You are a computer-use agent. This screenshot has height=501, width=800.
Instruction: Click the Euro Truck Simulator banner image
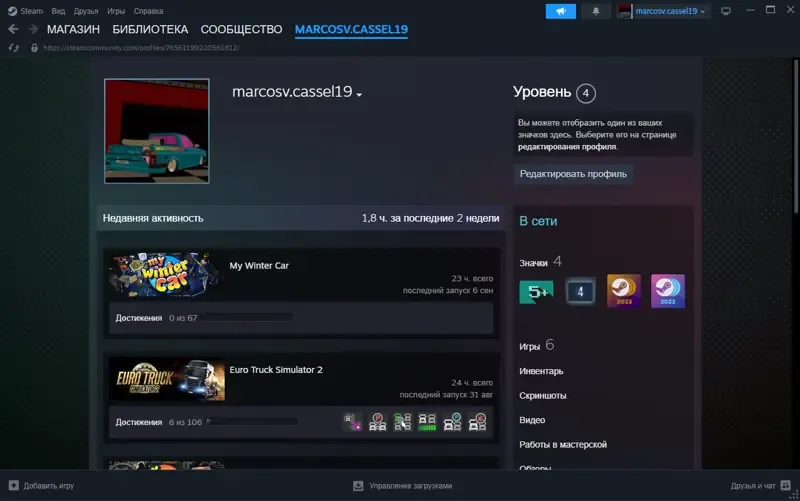(167, 379)
